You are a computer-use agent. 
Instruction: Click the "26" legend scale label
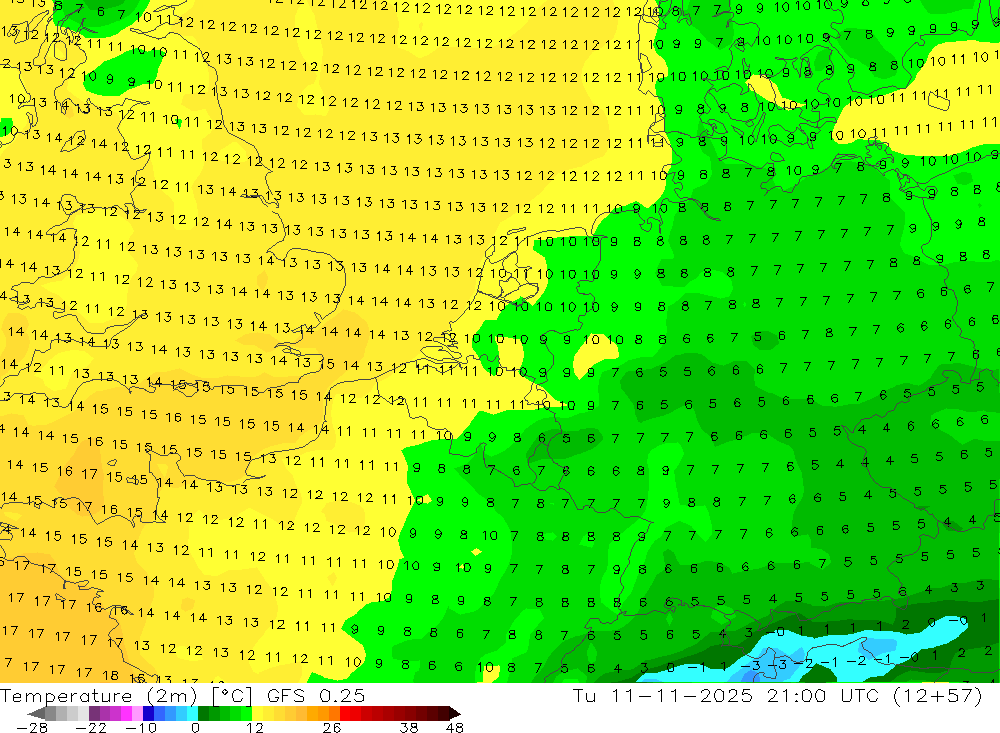click(332, 728)
